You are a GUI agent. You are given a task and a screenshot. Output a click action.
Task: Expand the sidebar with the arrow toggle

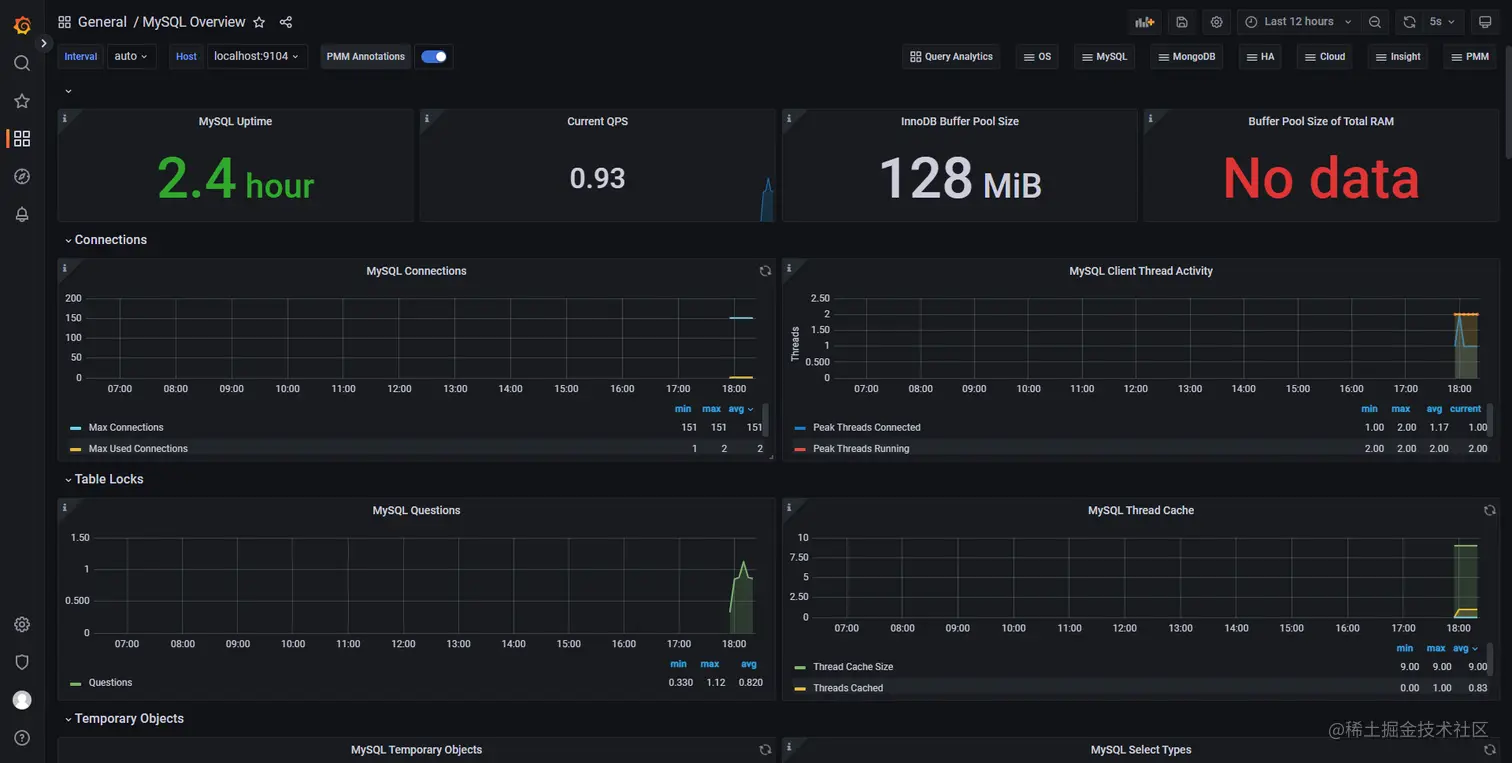pos(44,43)
